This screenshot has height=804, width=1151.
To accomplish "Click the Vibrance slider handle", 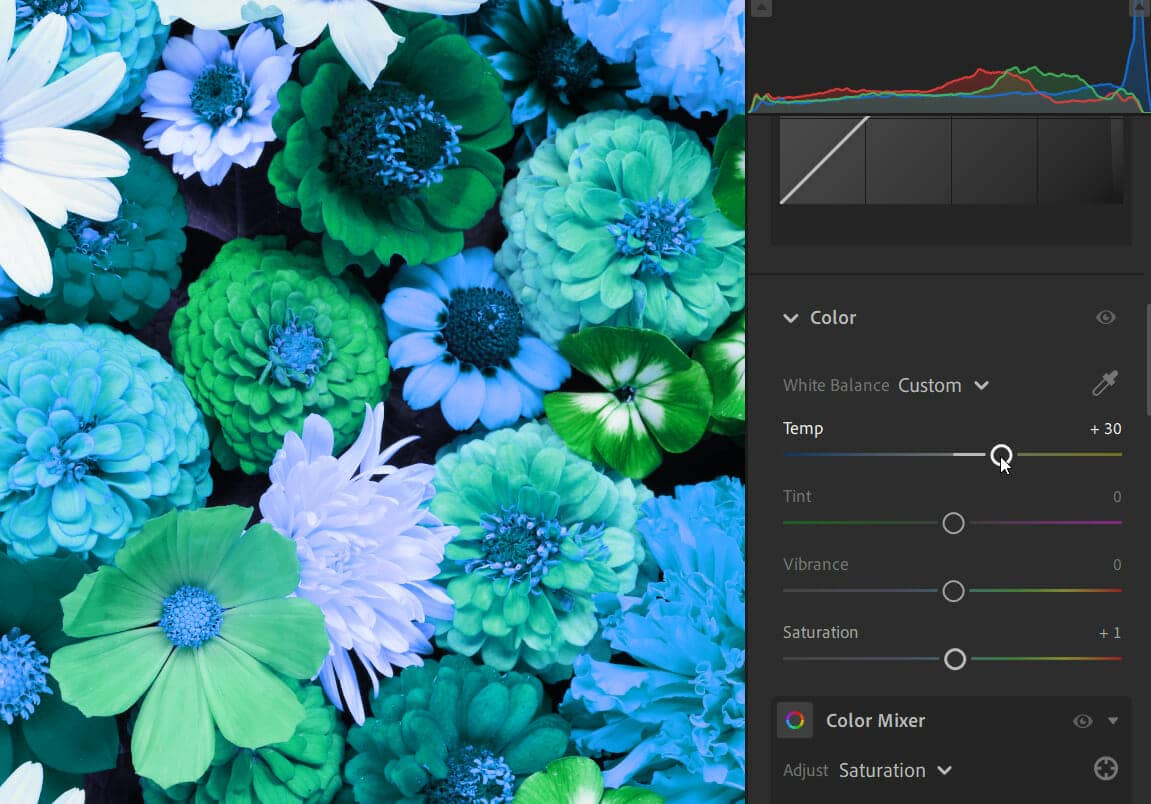I will 954,590.
